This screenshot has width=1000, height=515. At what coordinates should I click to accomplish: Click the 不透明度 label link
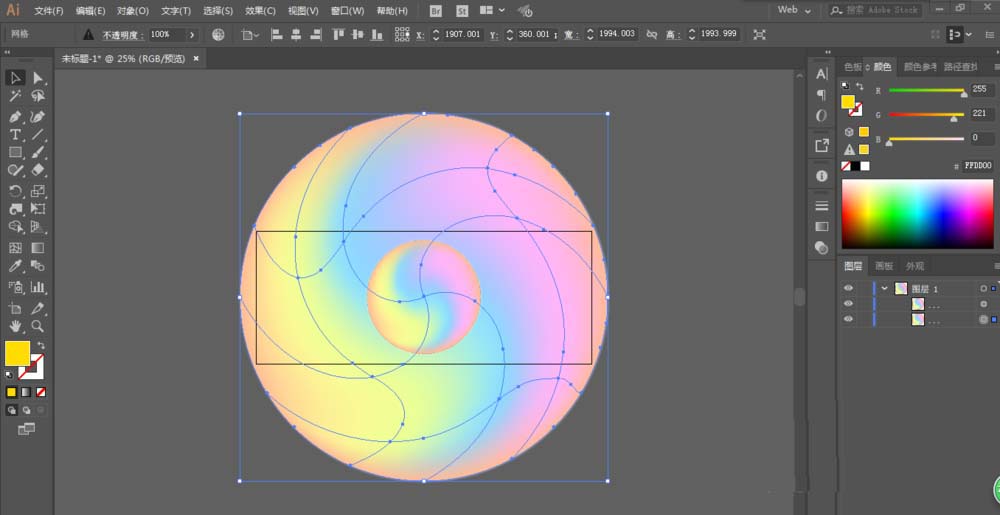point(122,34)
